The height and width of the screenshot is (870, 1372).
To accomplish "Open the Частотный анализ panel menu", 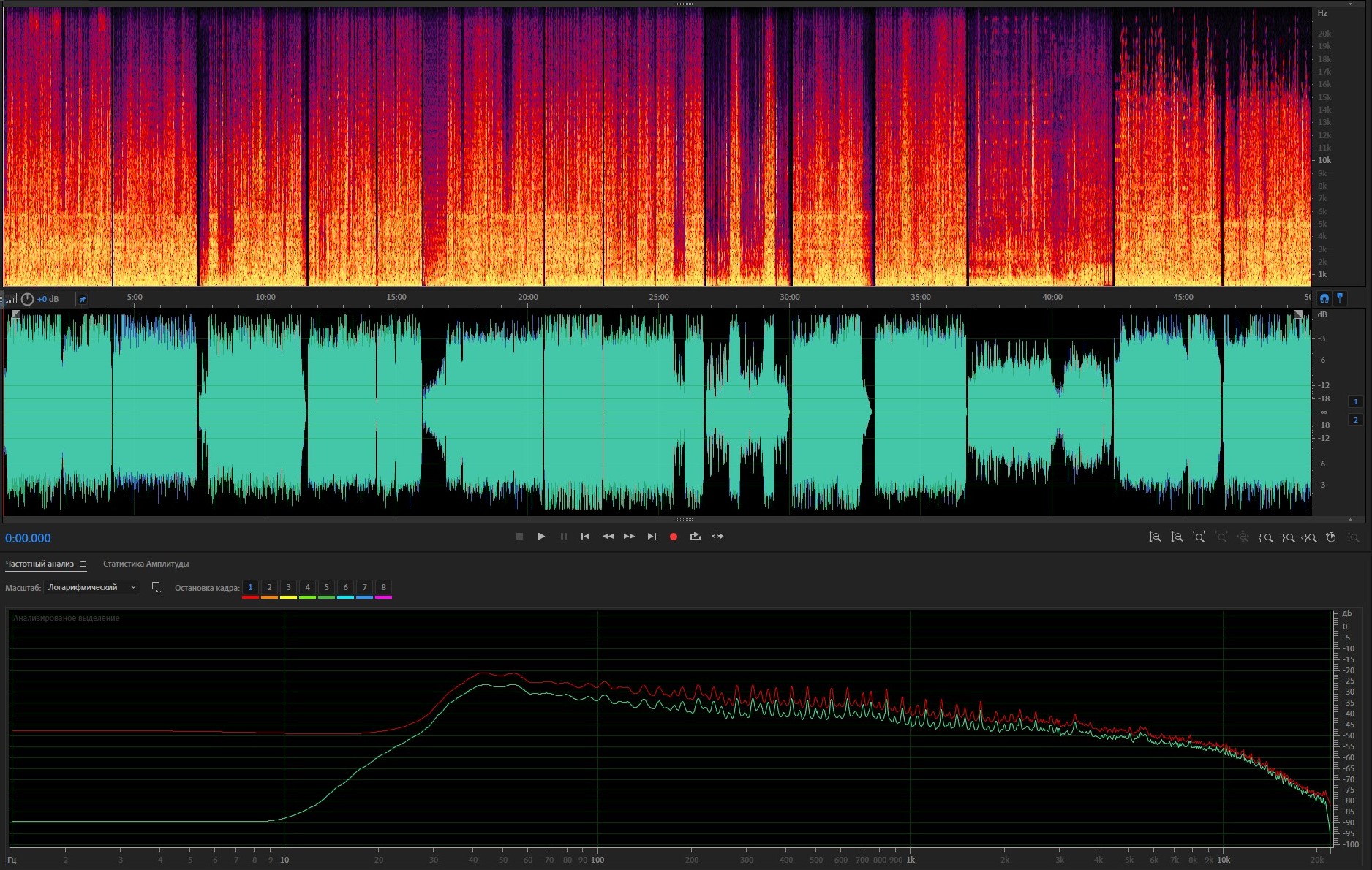I will pos(83,564).
